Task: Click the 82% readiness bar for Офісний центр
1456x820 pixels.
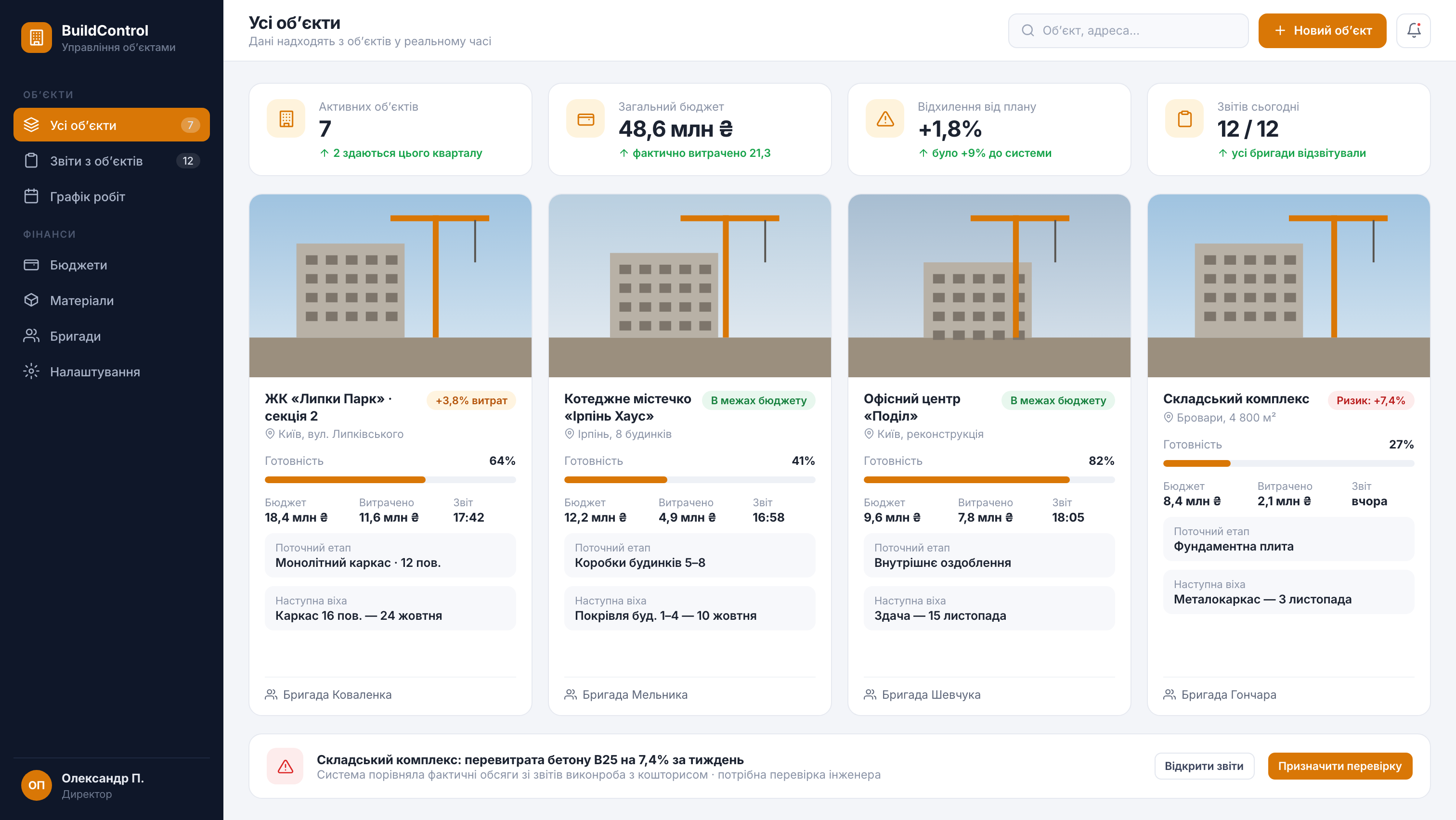Action: point(989,480)
